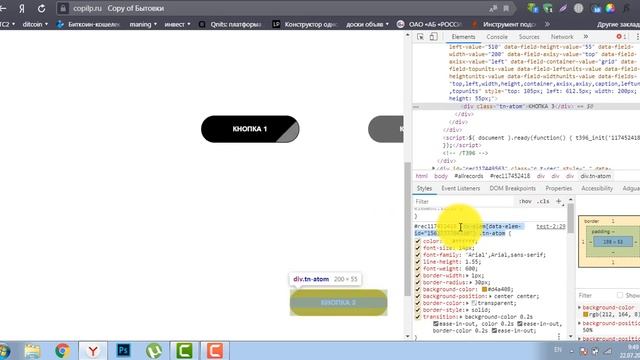Add new style rule plus icon

coord(559,201)
